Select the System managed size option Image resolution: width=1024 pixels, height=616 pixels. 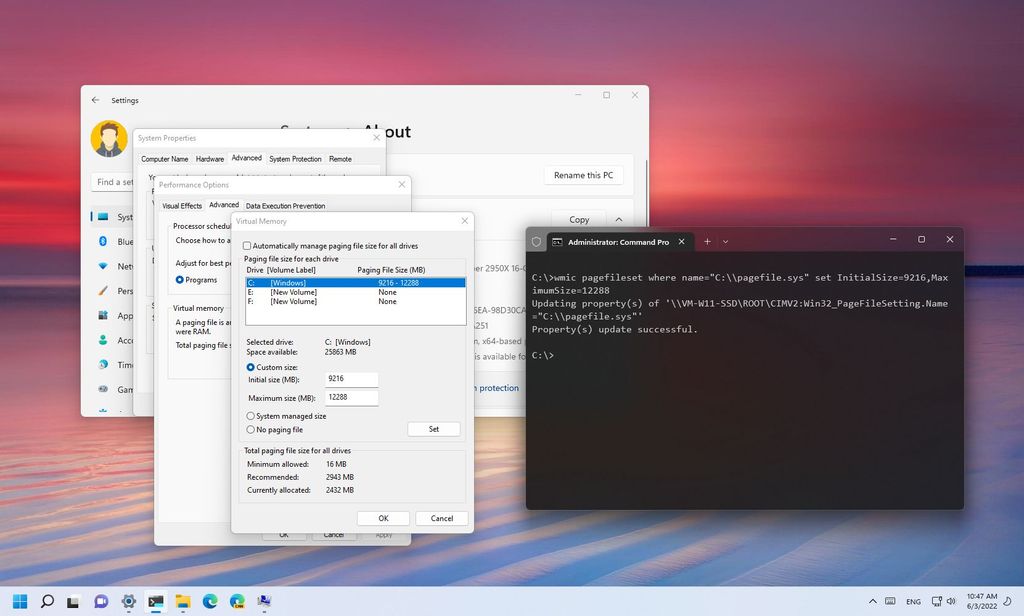pyautogui.click(x=251, y=417)
